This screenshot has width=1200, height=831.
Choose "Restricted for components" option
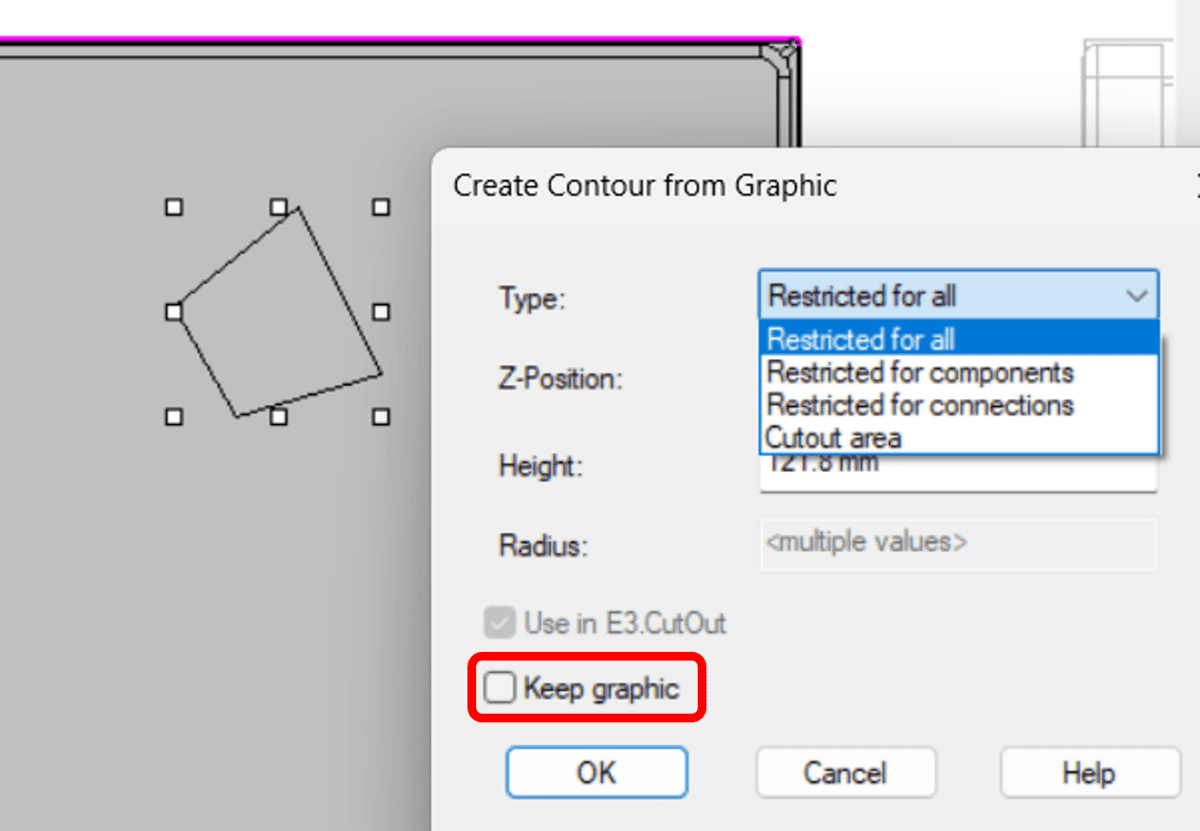[x=920, y=372]
